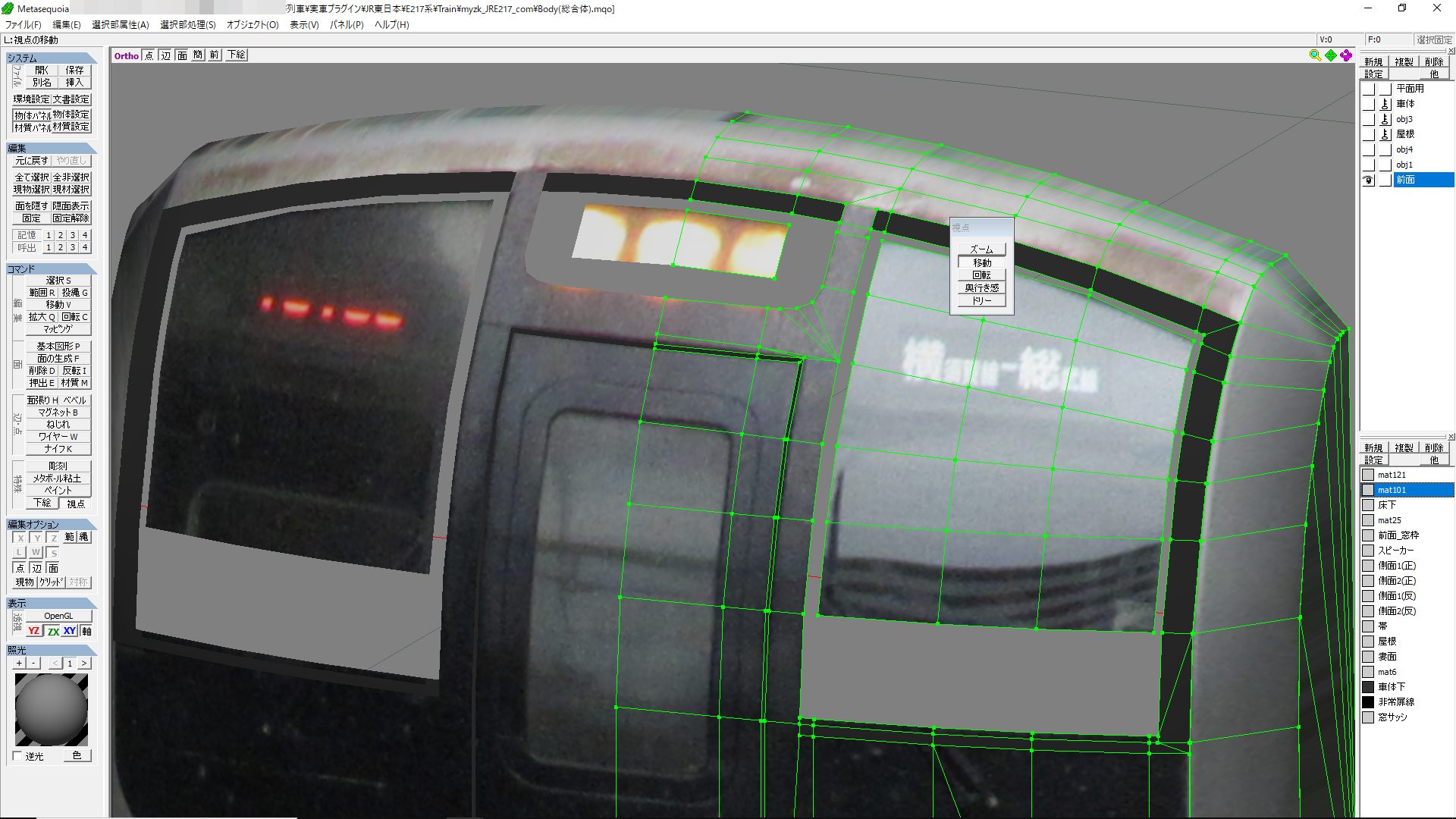Image resolution: width=1456 pixels, height=819 pixels.
Task: Click black swatch of 非常扉線 material
Action: pos(1368,702)
